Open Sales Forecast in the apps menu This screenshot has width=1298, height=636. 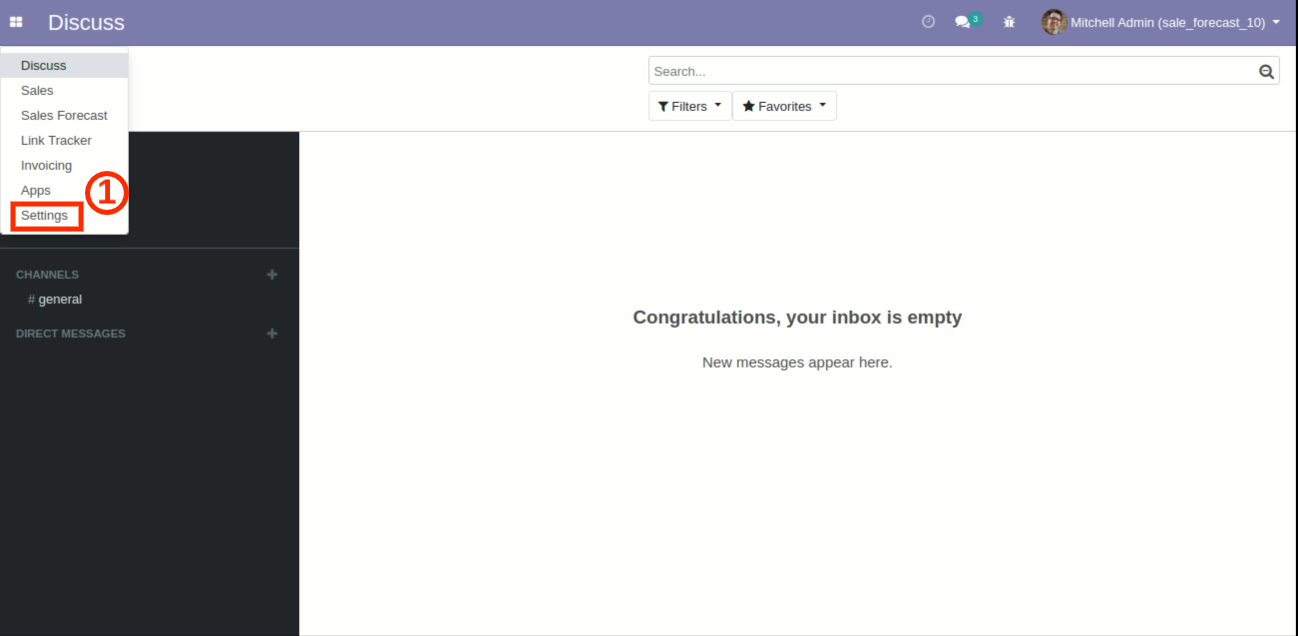pos(64,116)
